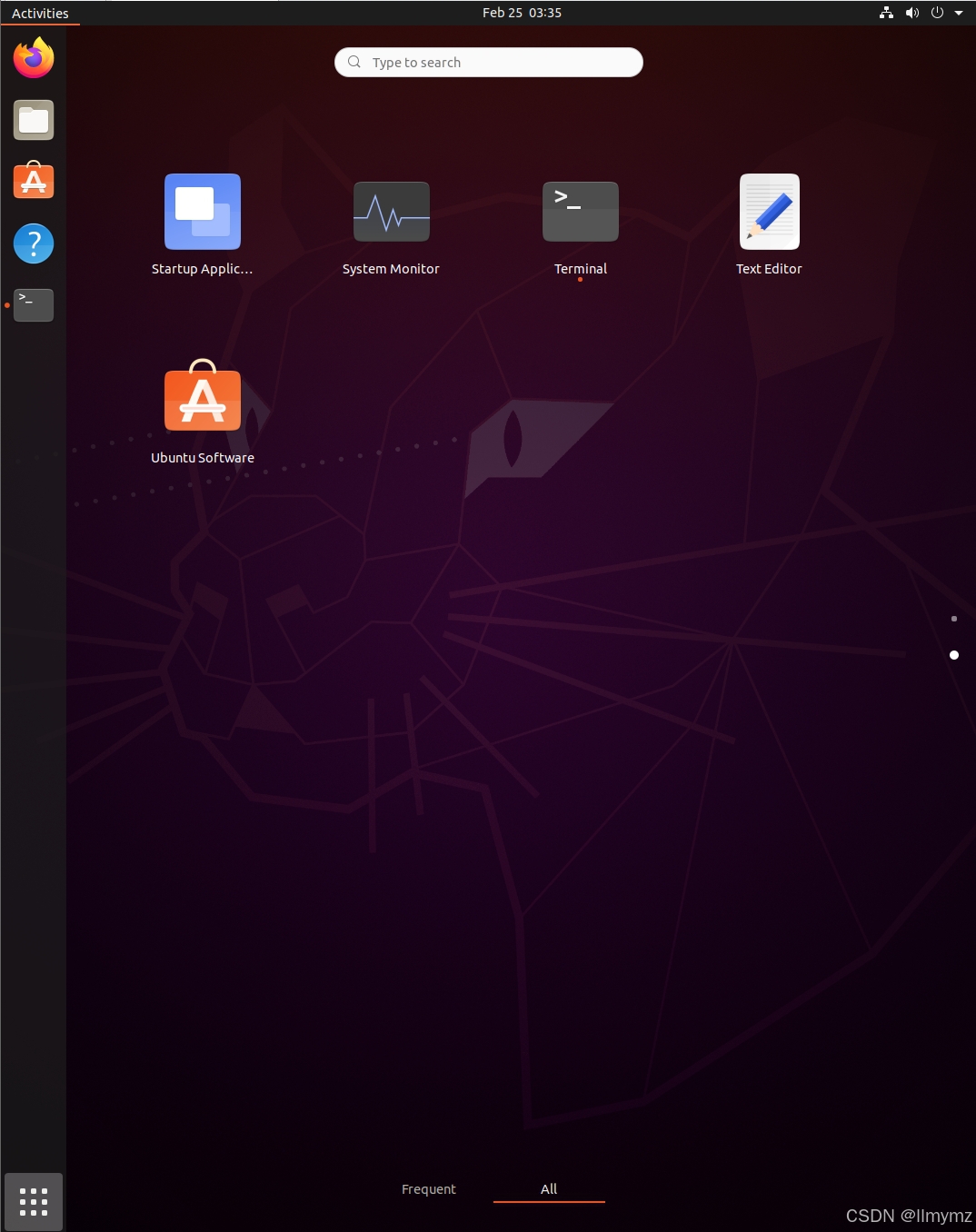Click the power icon in the top bar
The image size is (976, 1232).
937,13
